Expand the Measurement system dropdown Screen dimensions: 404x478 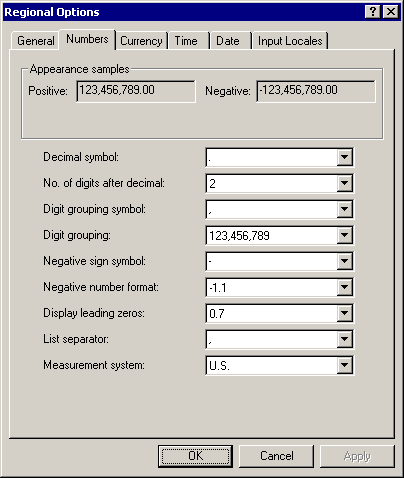344,365
